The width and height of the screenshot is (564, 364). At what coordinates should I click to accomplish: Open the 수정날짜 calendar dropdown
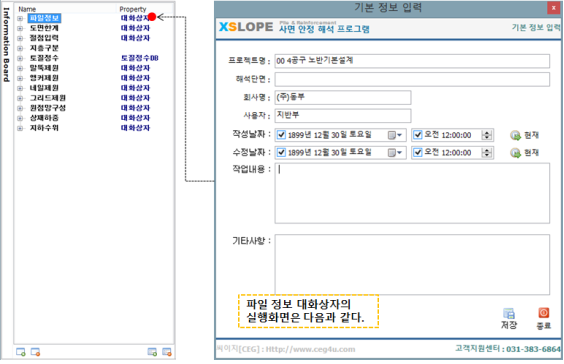395,153
